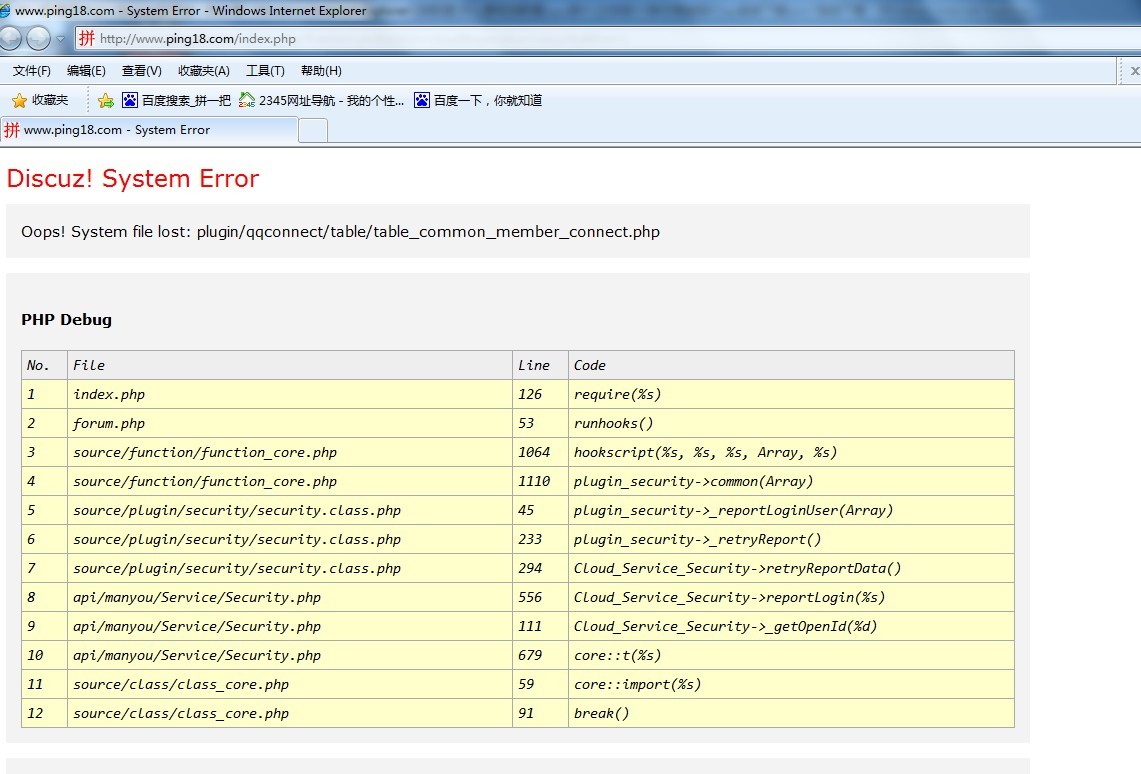Click 'plugin_security->_reportLoginUser(Array)' code cell
Screen dimensions: 1141x774
(x=791, y=511)
